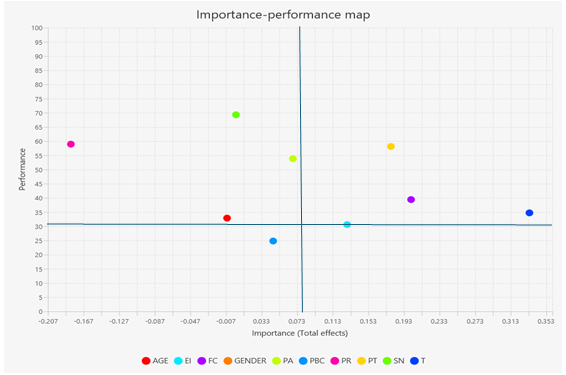Toggle the PBC legend entry
Image resolution: width=566 pixels, height=375 pixels.
point(312,361)
